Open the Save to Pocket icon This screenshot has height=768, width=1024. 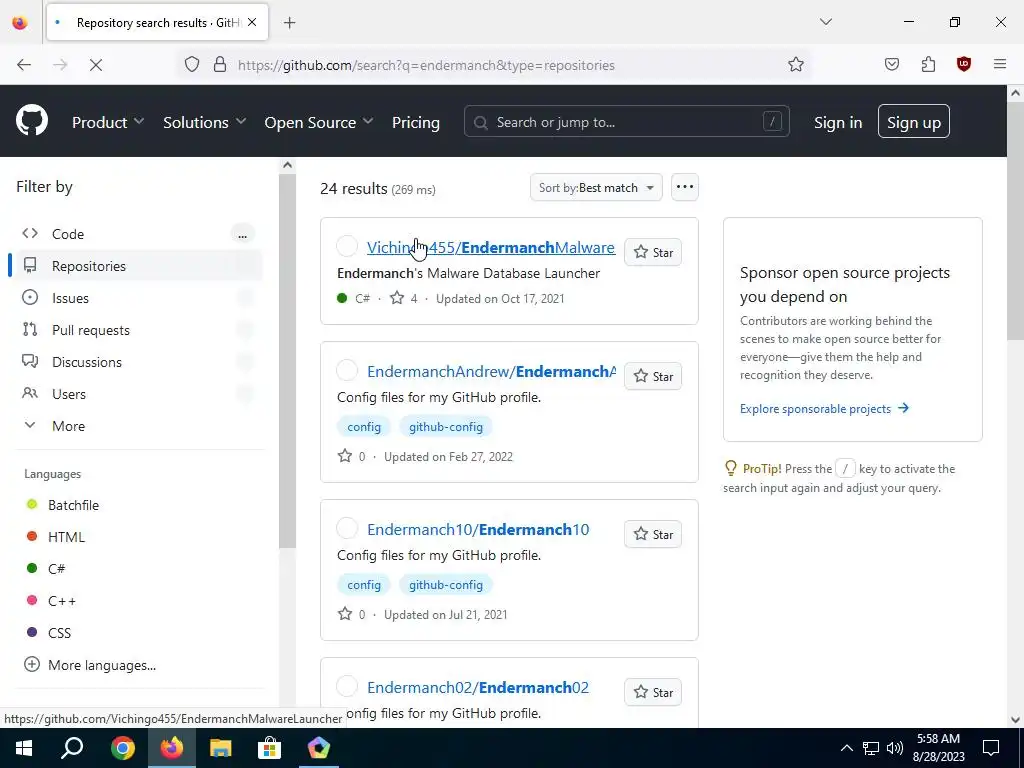[x=891, y=64]
